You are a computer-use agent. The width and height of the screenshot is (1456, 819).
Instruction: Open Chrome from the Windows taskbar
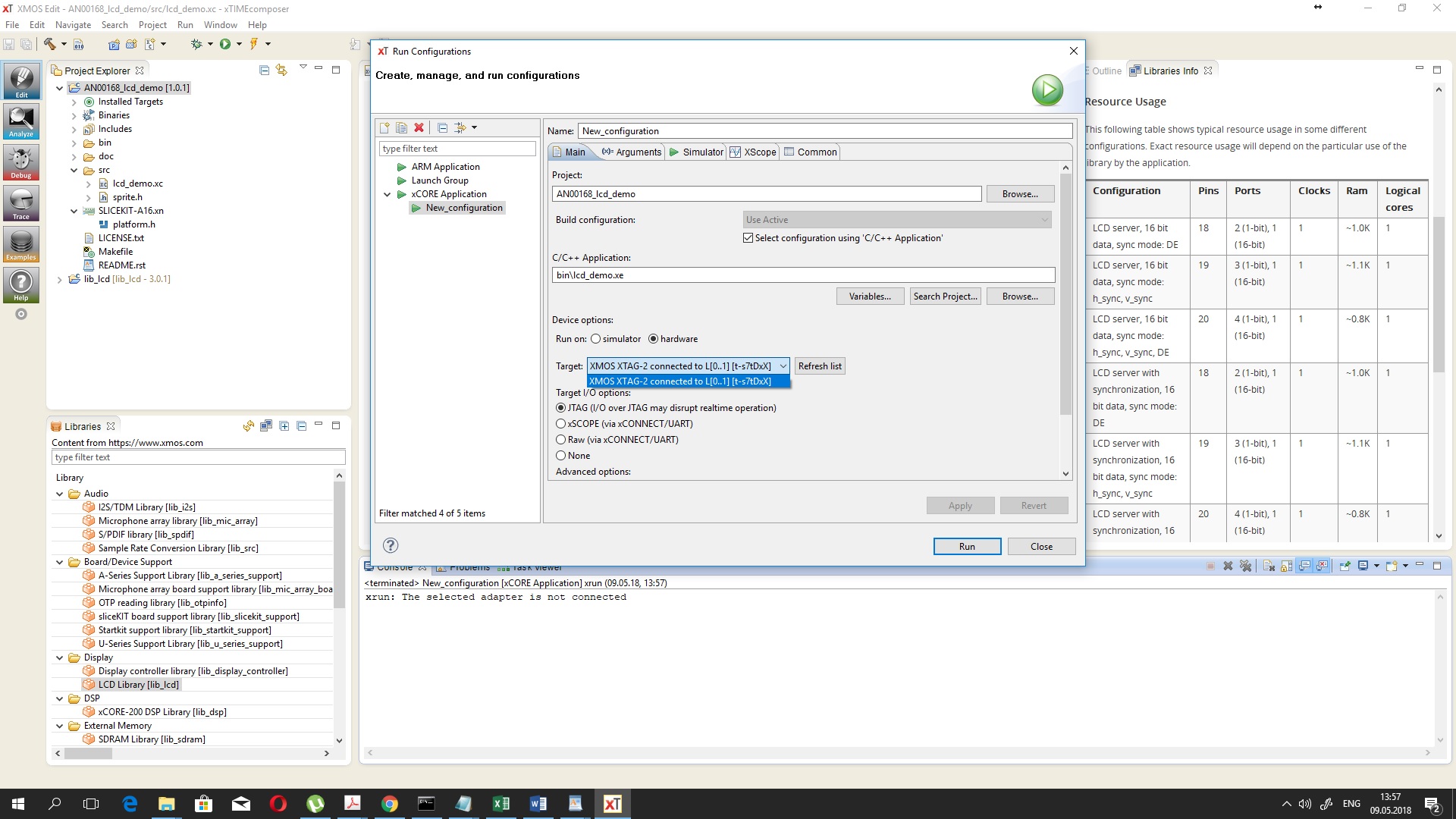(389, 804)
